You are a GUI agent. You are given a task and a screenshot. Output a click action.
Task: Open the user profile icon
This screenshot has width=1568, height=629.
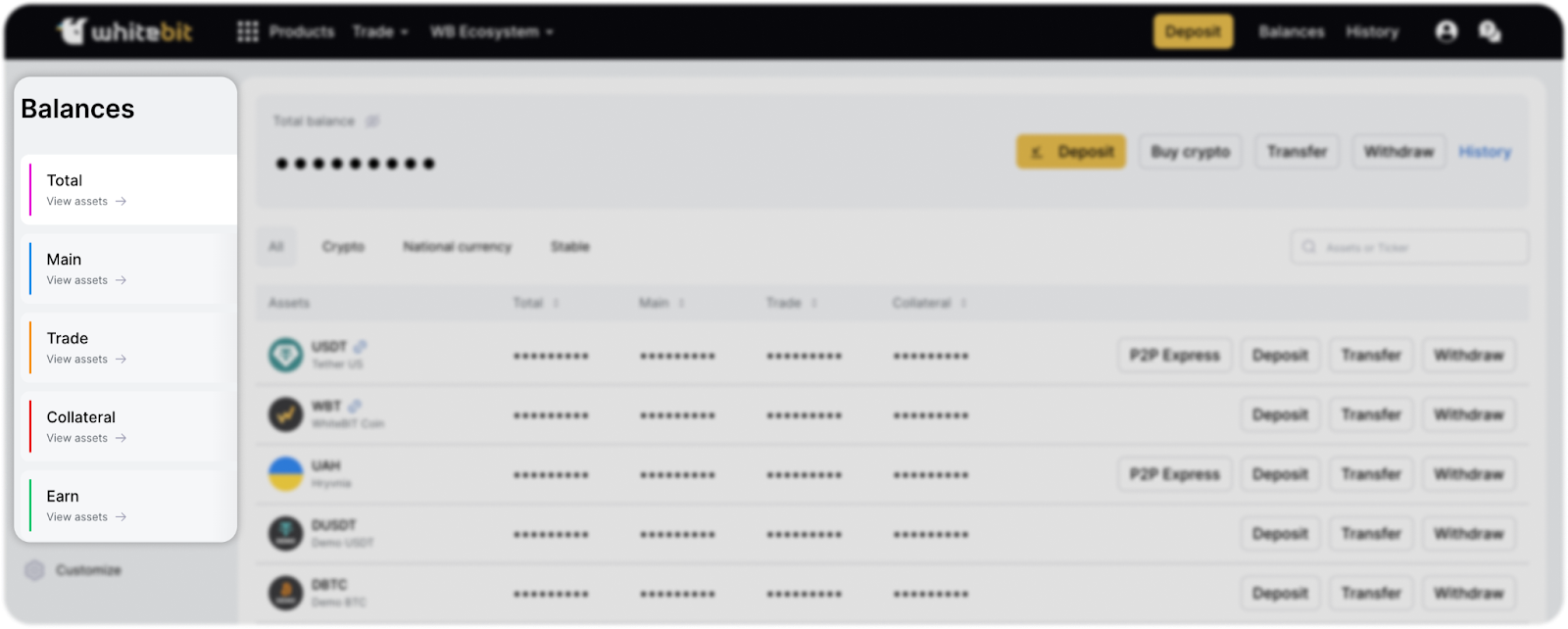[x=1445, y=31]
